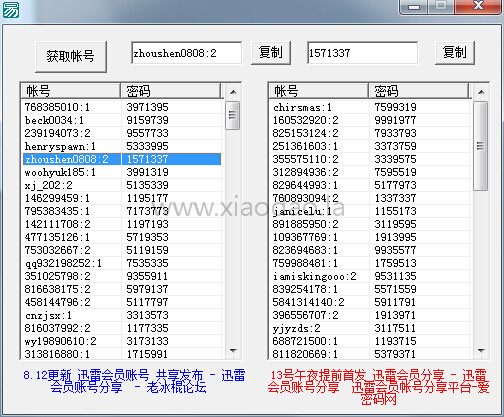Image resolution: width=504 pixels, height=417 pixels.
Task: Sort right list by 密码 column header
Action: 418,91
